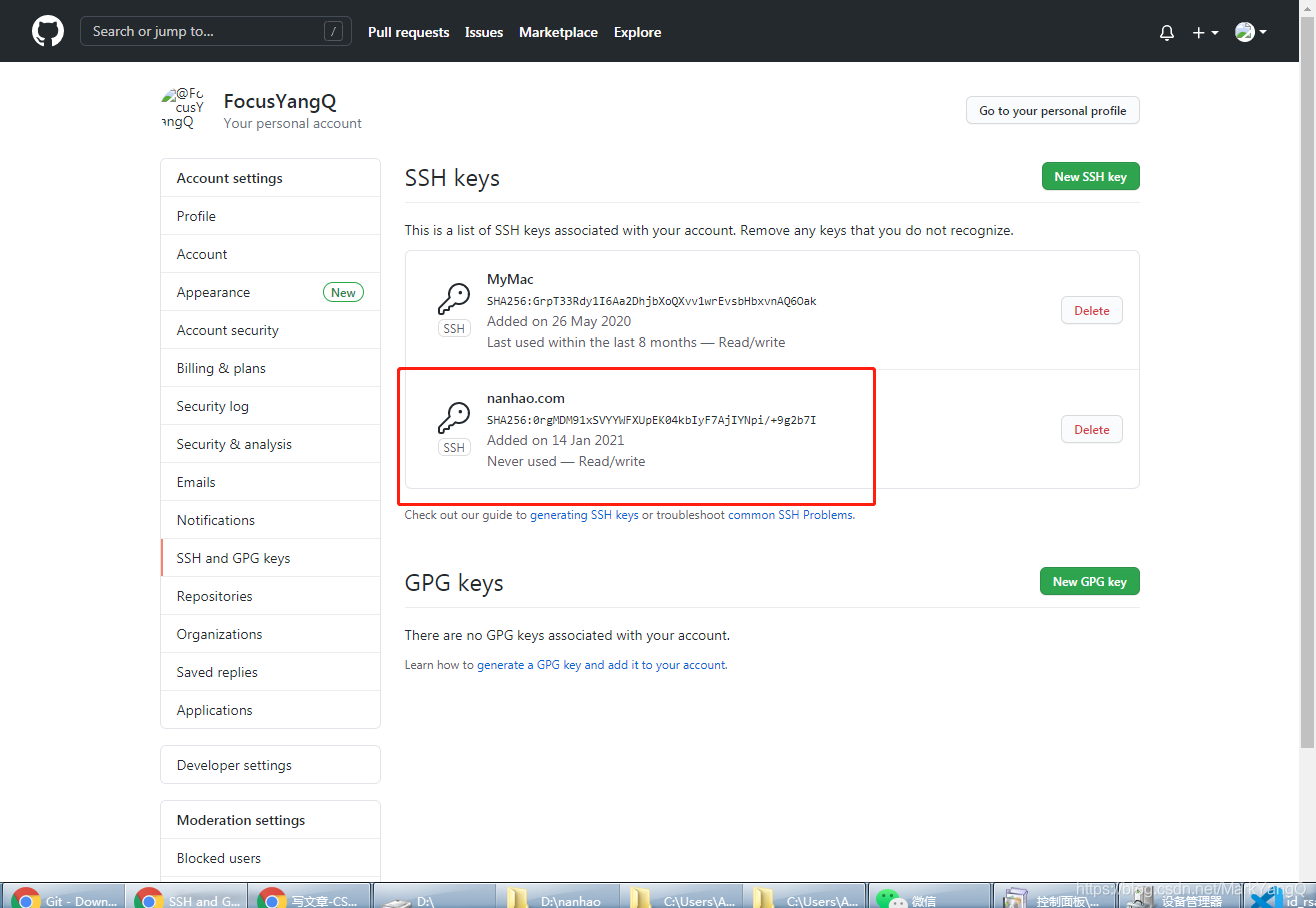This screenshot has height=908, width=1316.
Task: Open Appearance settings in sidebar
Action: click(270, 292)
